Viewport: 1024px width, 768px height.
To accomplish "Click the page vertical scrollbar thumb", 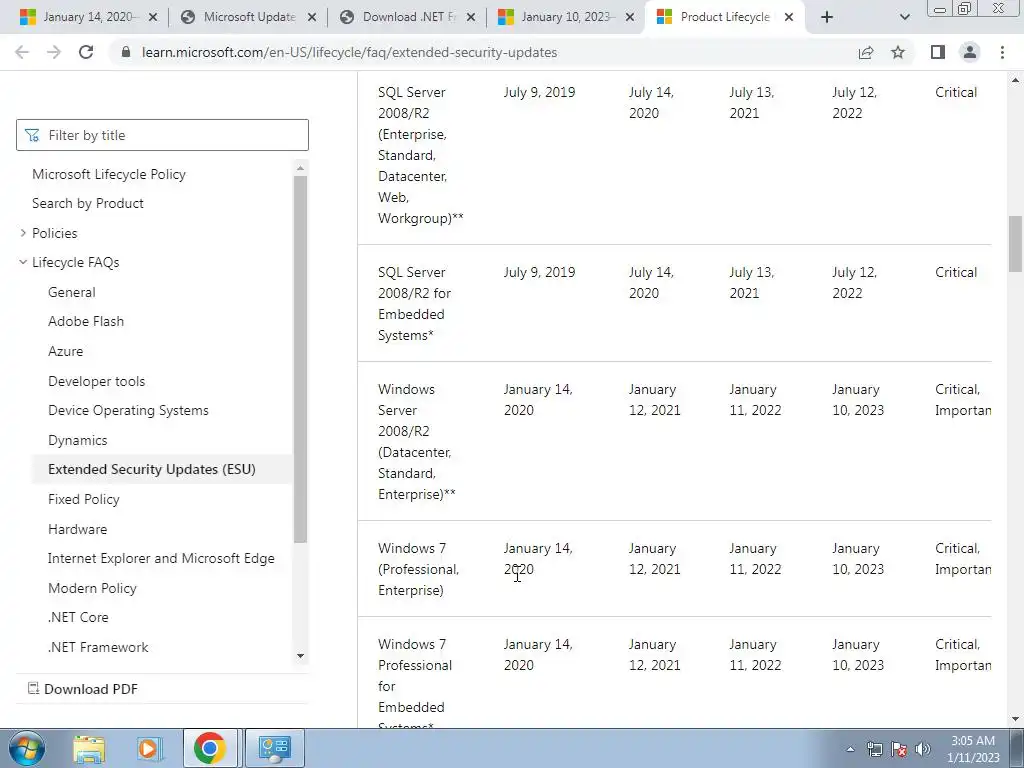I will click(1016, 244).
